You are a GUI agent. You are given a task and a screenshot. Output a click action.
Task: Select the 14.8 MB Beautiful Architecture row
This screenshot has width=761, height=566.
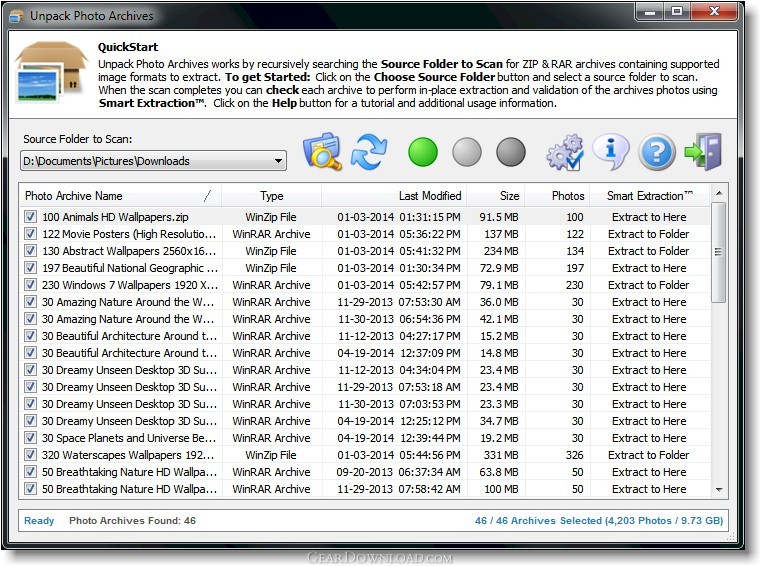tap(365, 352)
